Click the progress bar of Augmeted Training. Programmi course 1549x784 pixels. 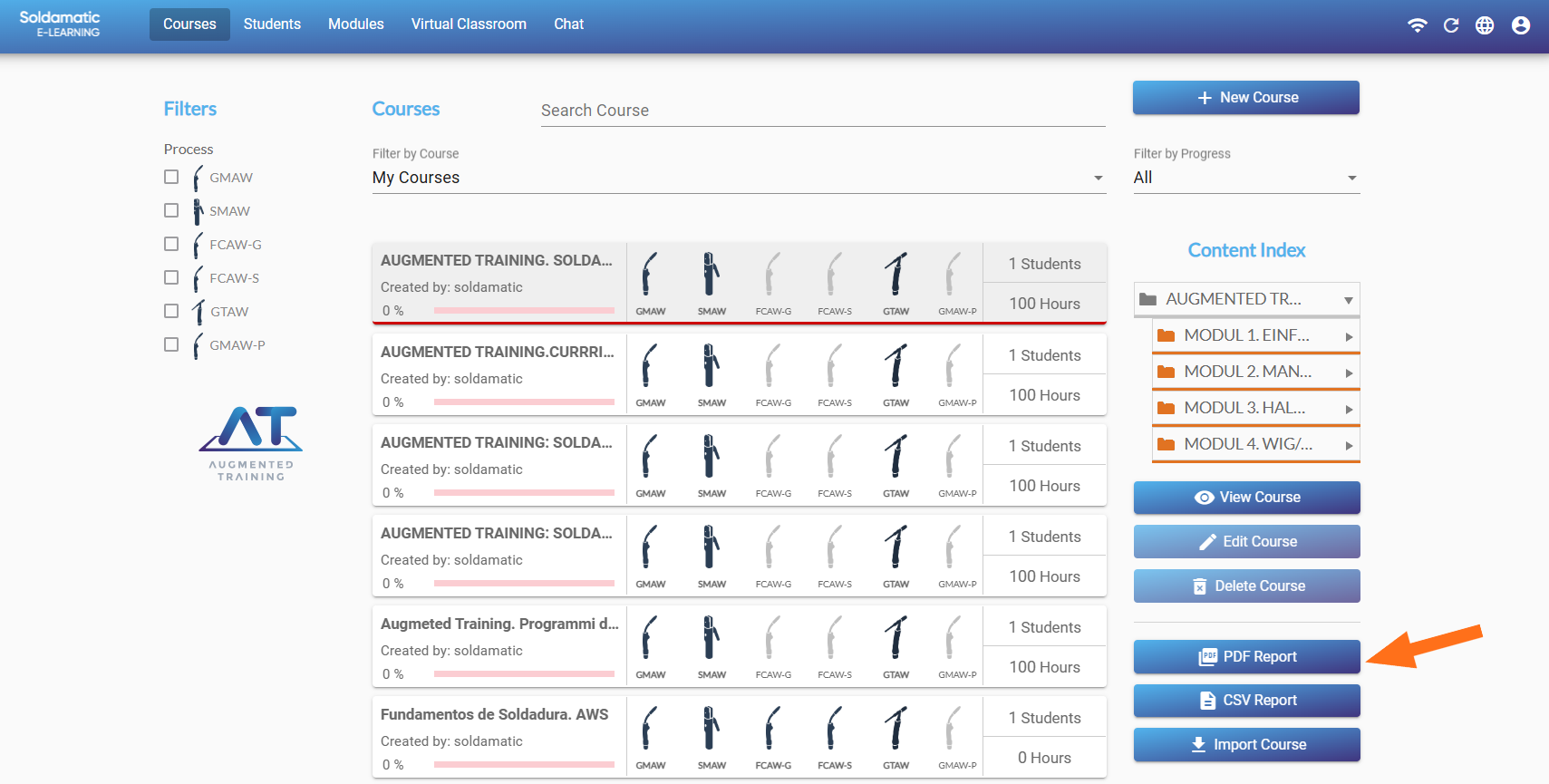click(524, 673)
